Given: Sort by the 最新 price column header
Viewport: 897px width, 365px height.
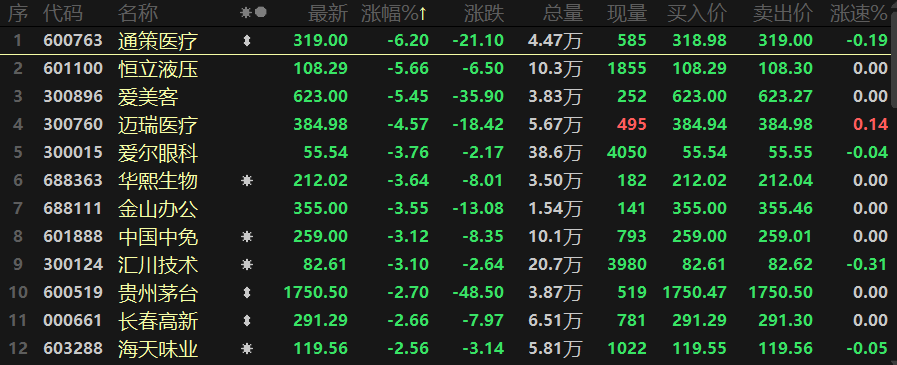Looking at the screenshot, I should coord(328,13).
